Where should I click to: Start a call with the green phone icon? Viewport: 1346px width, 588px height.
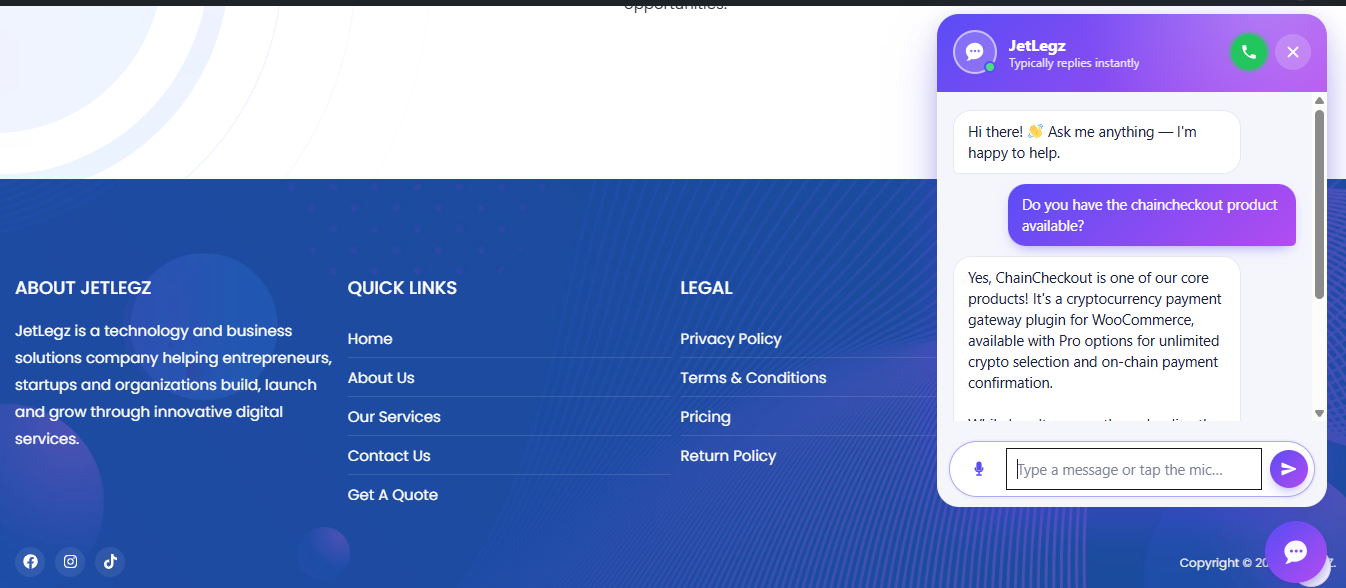click(1249, 52)
